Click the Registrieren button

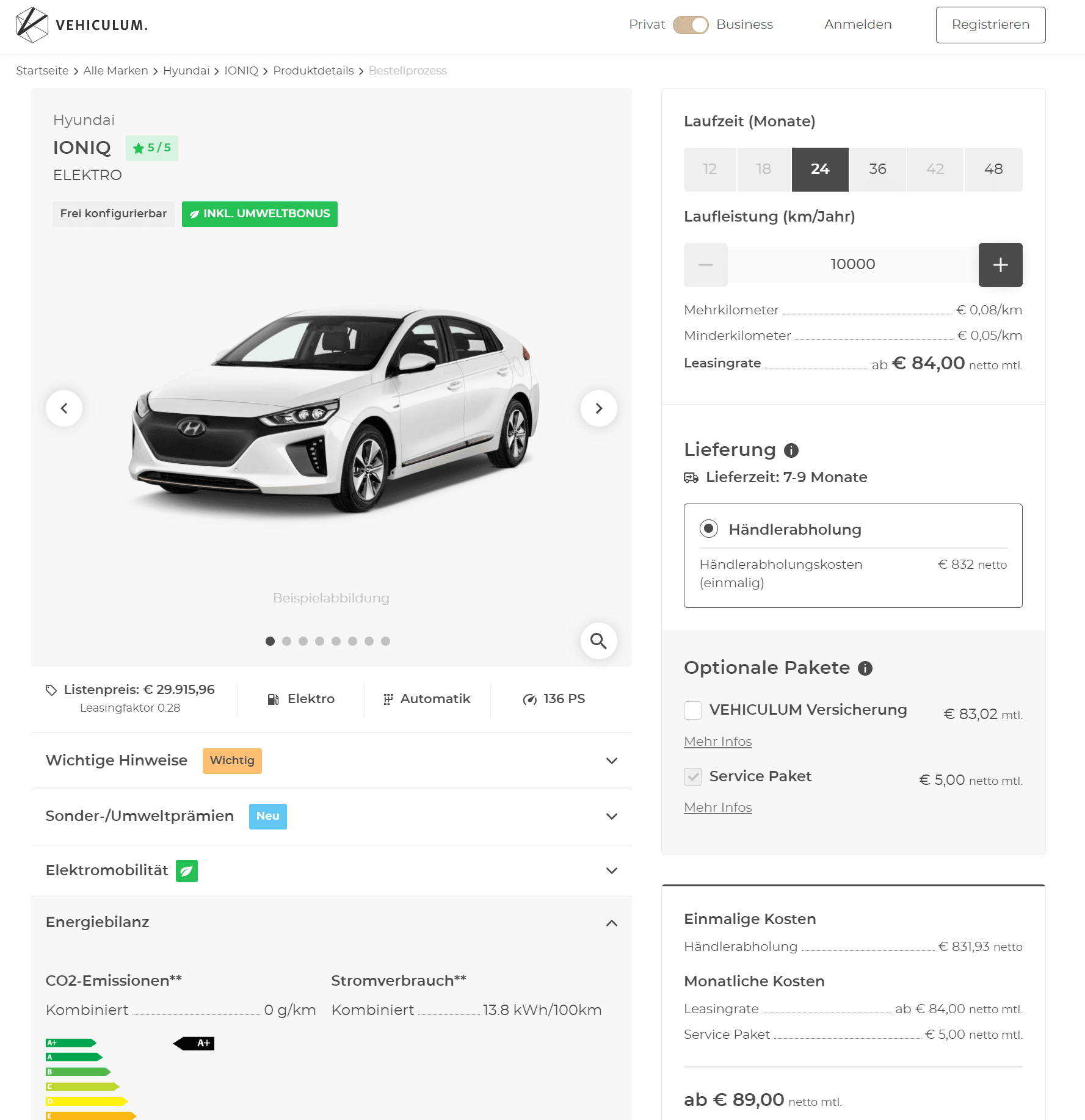(x=990, y=25)
